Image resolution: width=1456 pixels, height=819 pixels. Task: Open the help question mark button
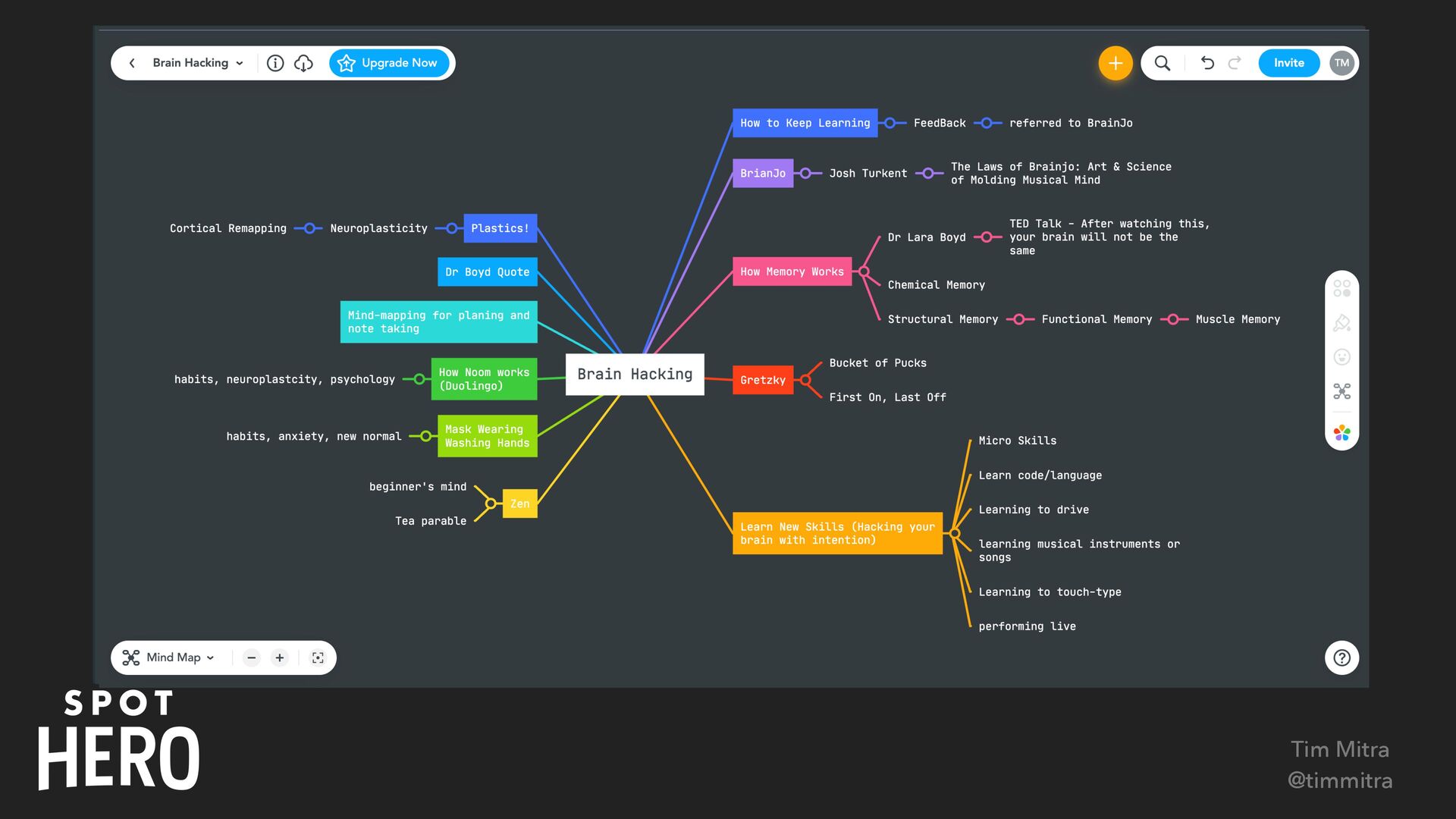point(1341,657)
